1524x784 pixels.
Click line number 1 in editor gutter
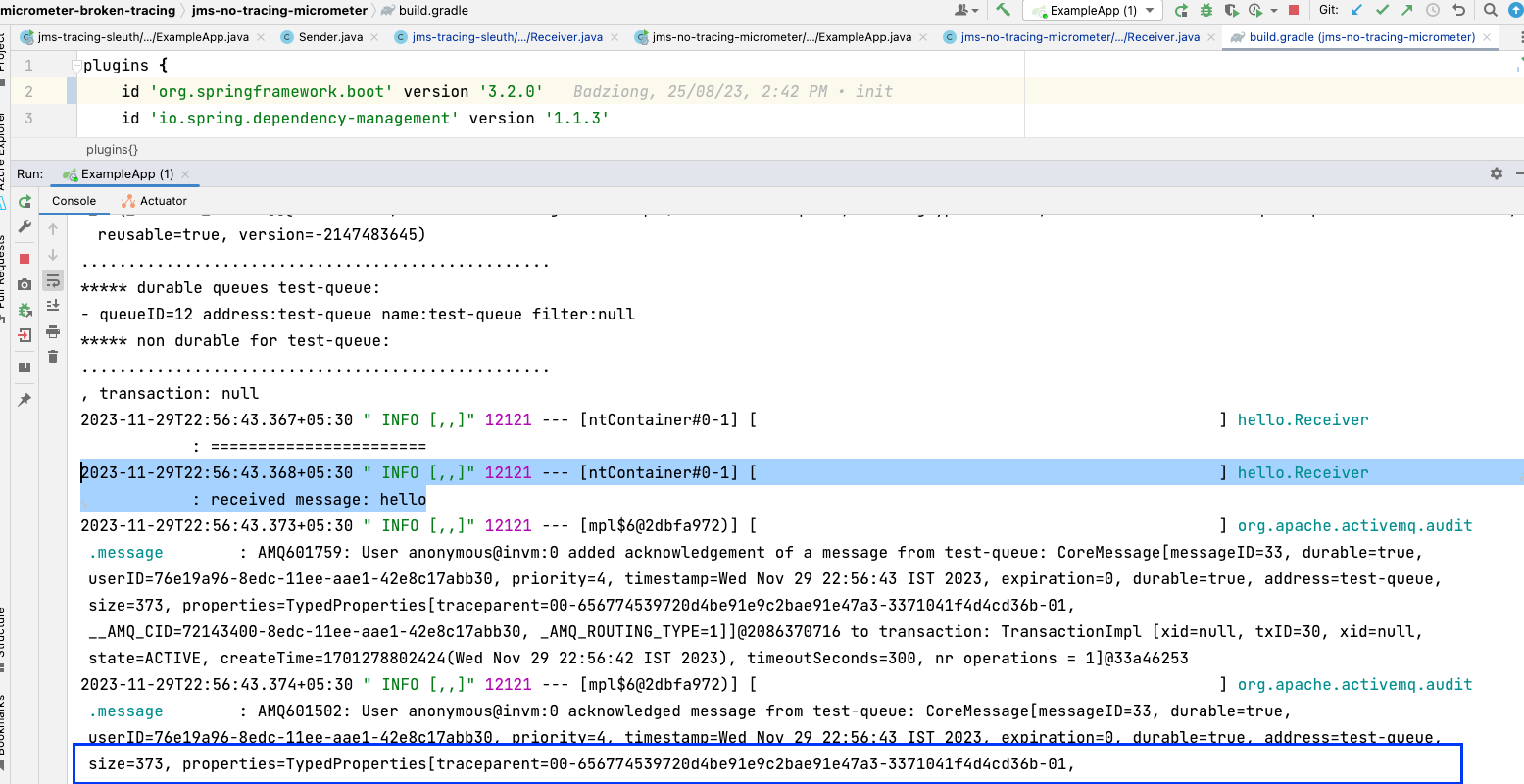point(28,65)
